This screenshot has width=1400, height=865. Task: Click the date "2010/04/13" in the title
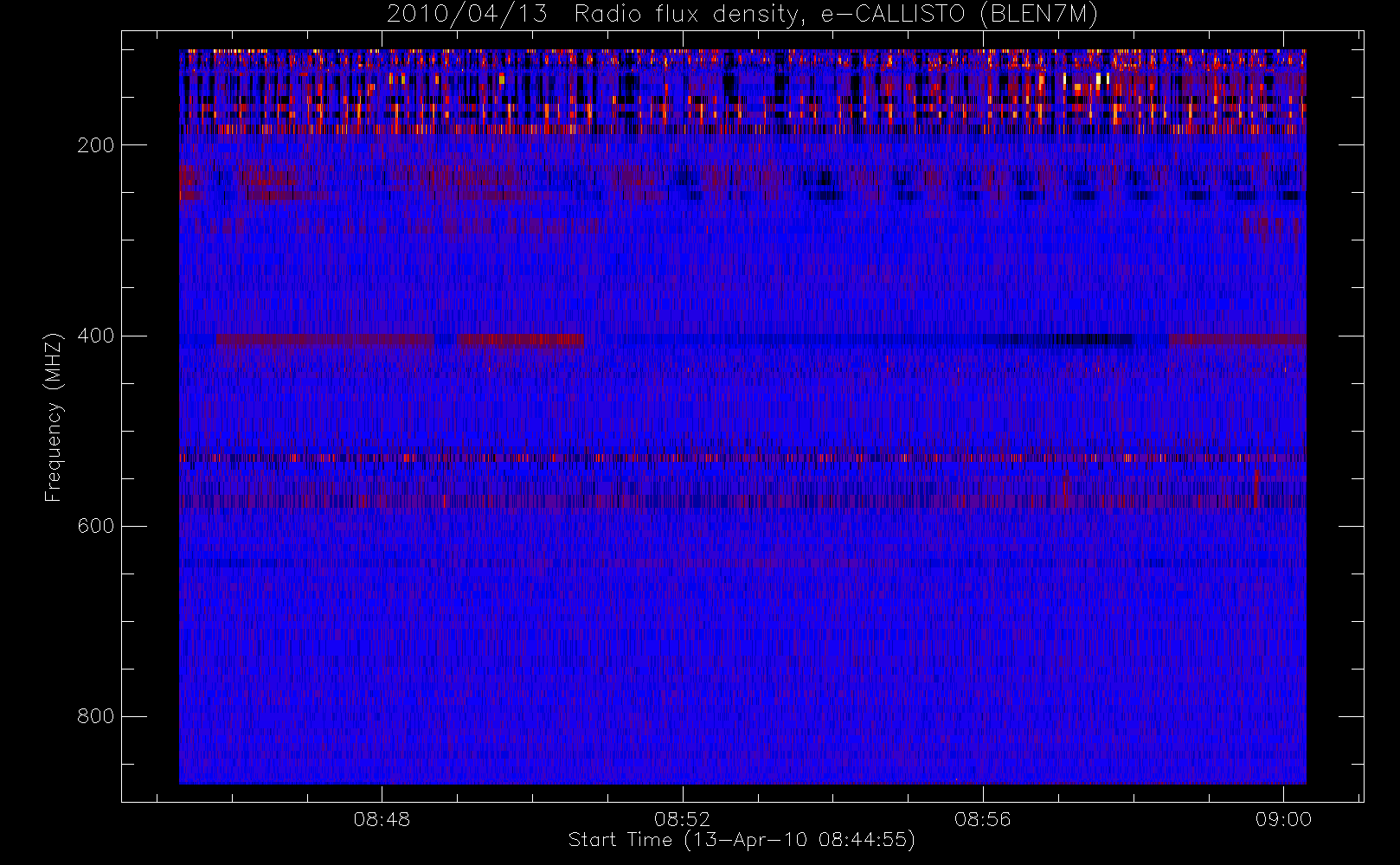tap(466, 14)
